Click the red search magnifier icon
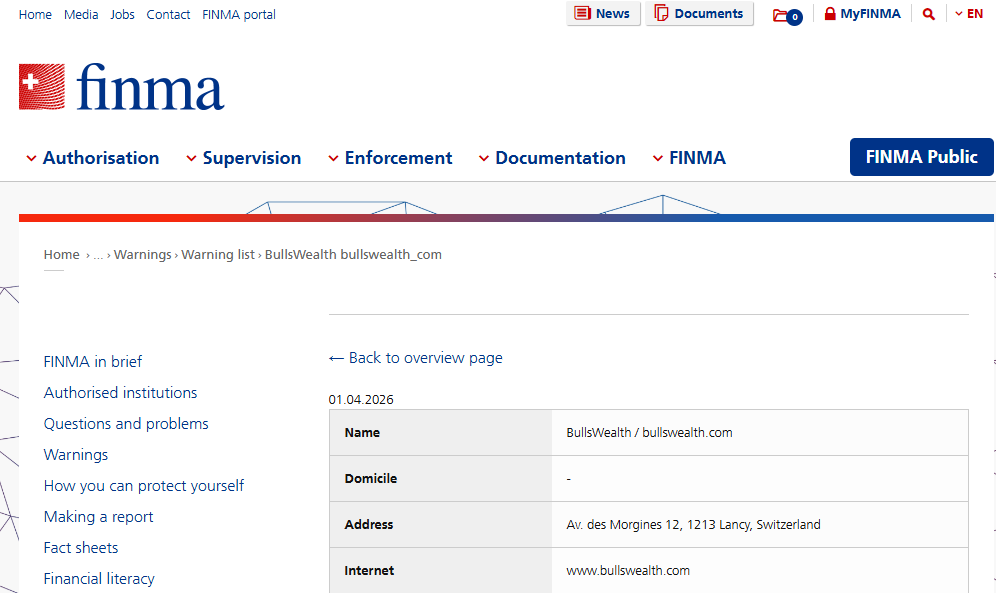Screen dimensions: 996x593 (929, 14)
